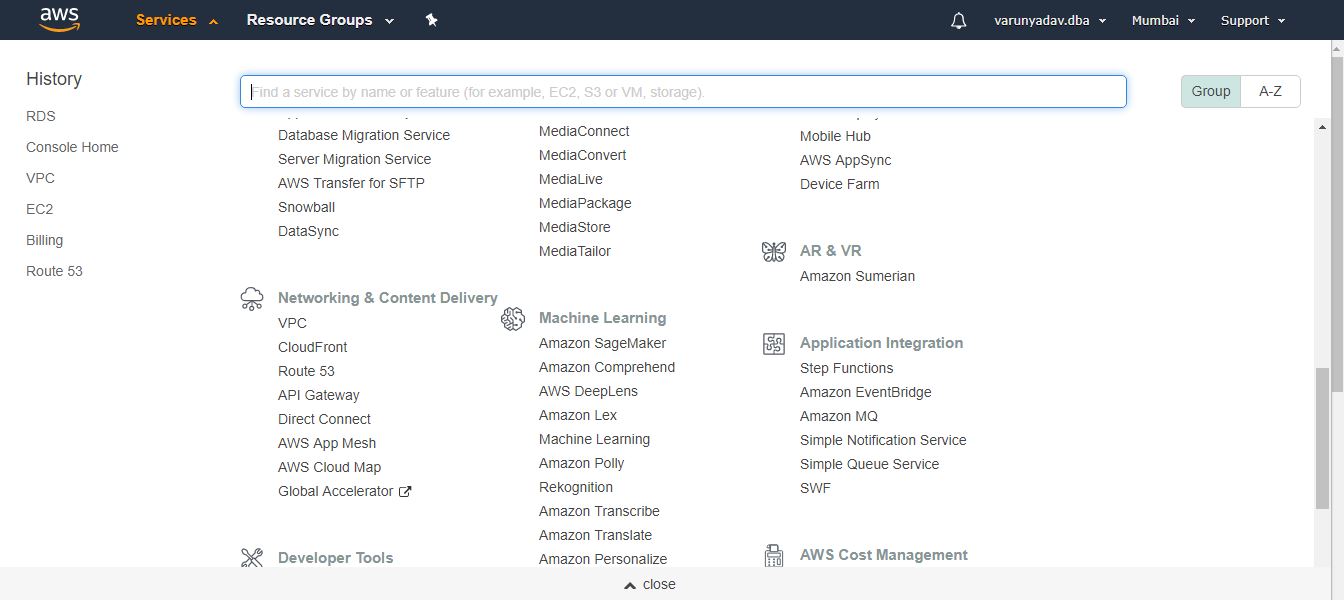Open Snowball service
The width and height of the screenshot is (1344, 600).
coord(306,207)
